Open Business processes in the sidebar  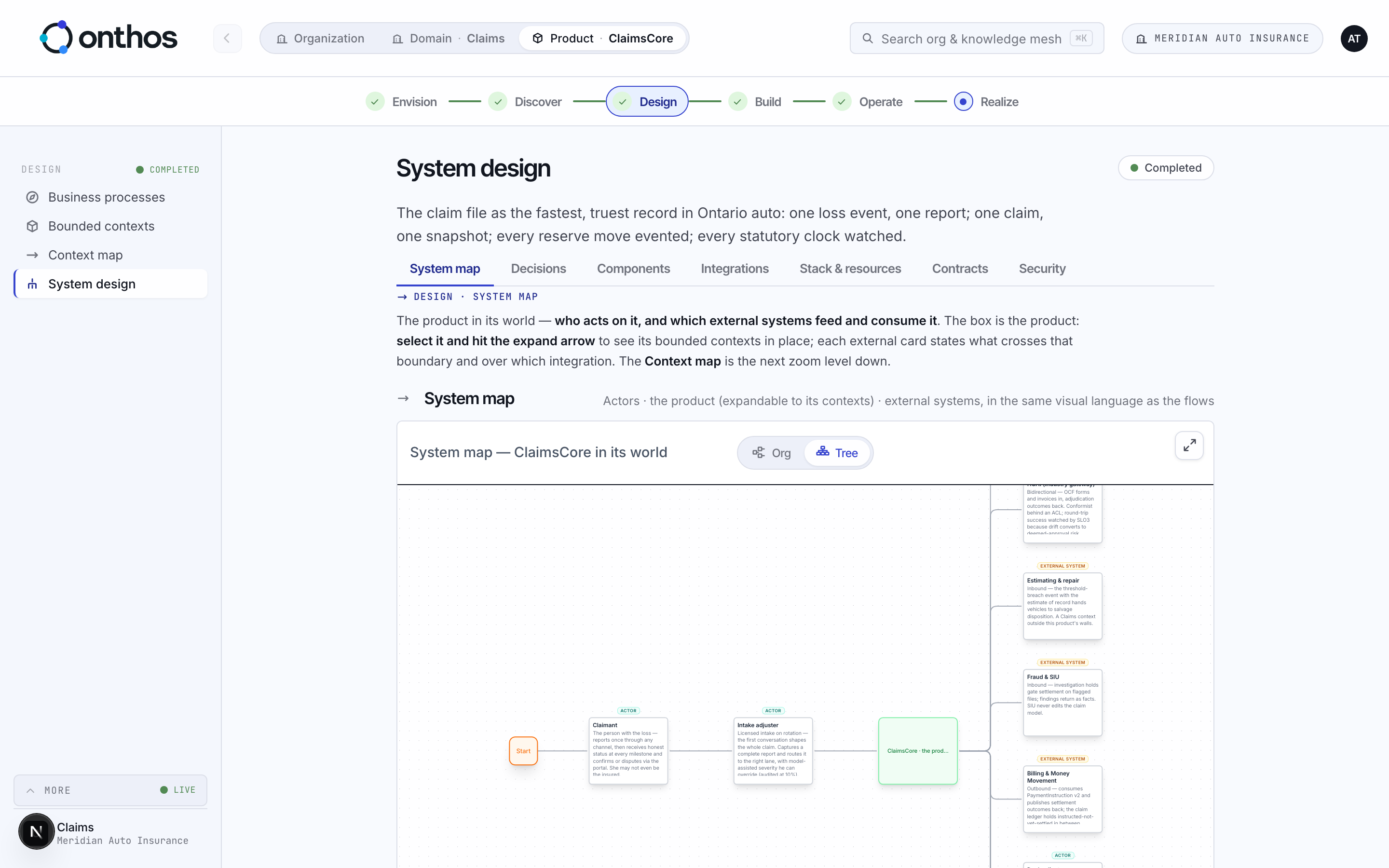click(x=111, y=197)
